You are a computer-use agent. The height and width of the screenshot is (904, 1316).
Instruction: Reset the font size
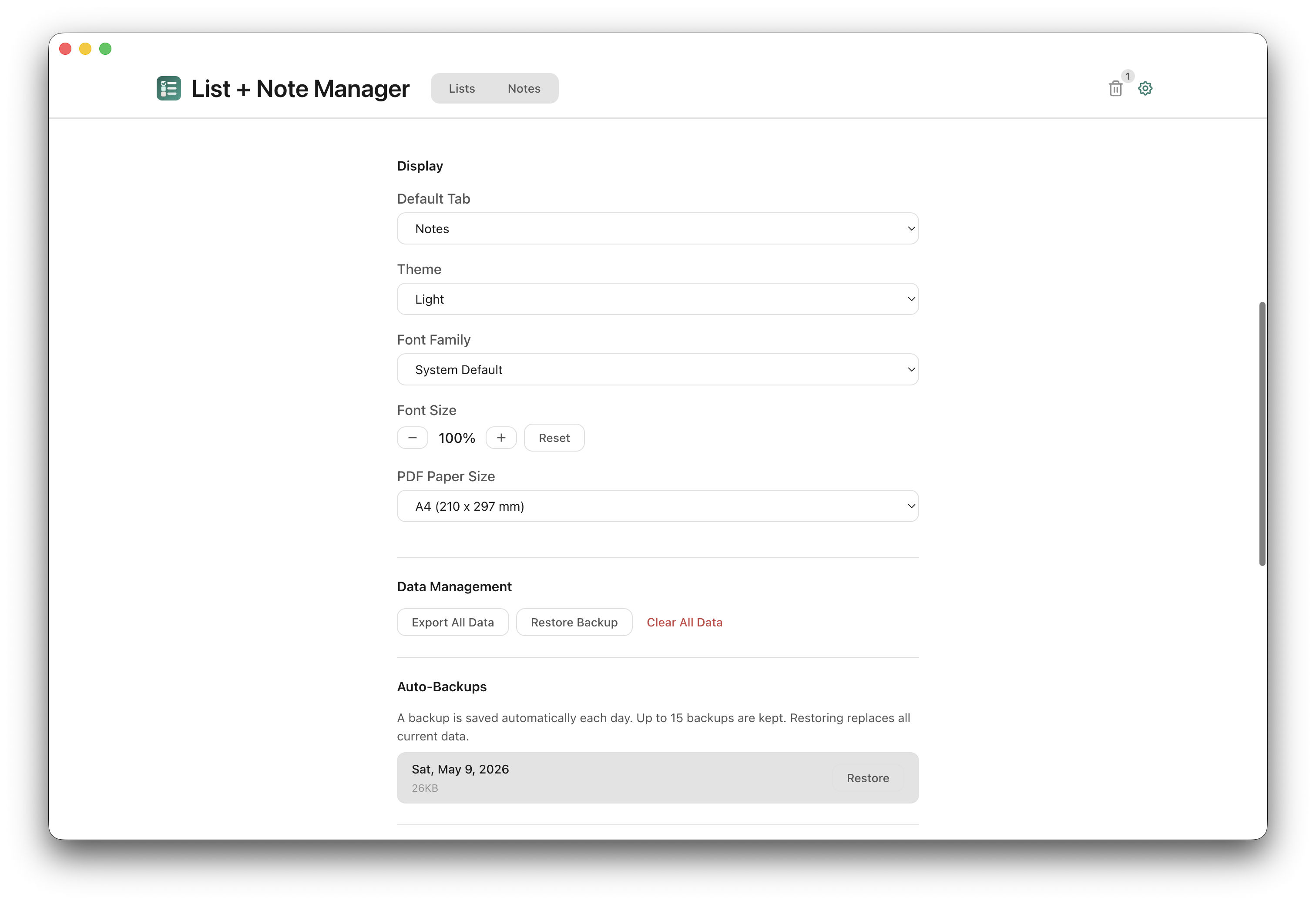pyautogui.click(x=554, y=438)
